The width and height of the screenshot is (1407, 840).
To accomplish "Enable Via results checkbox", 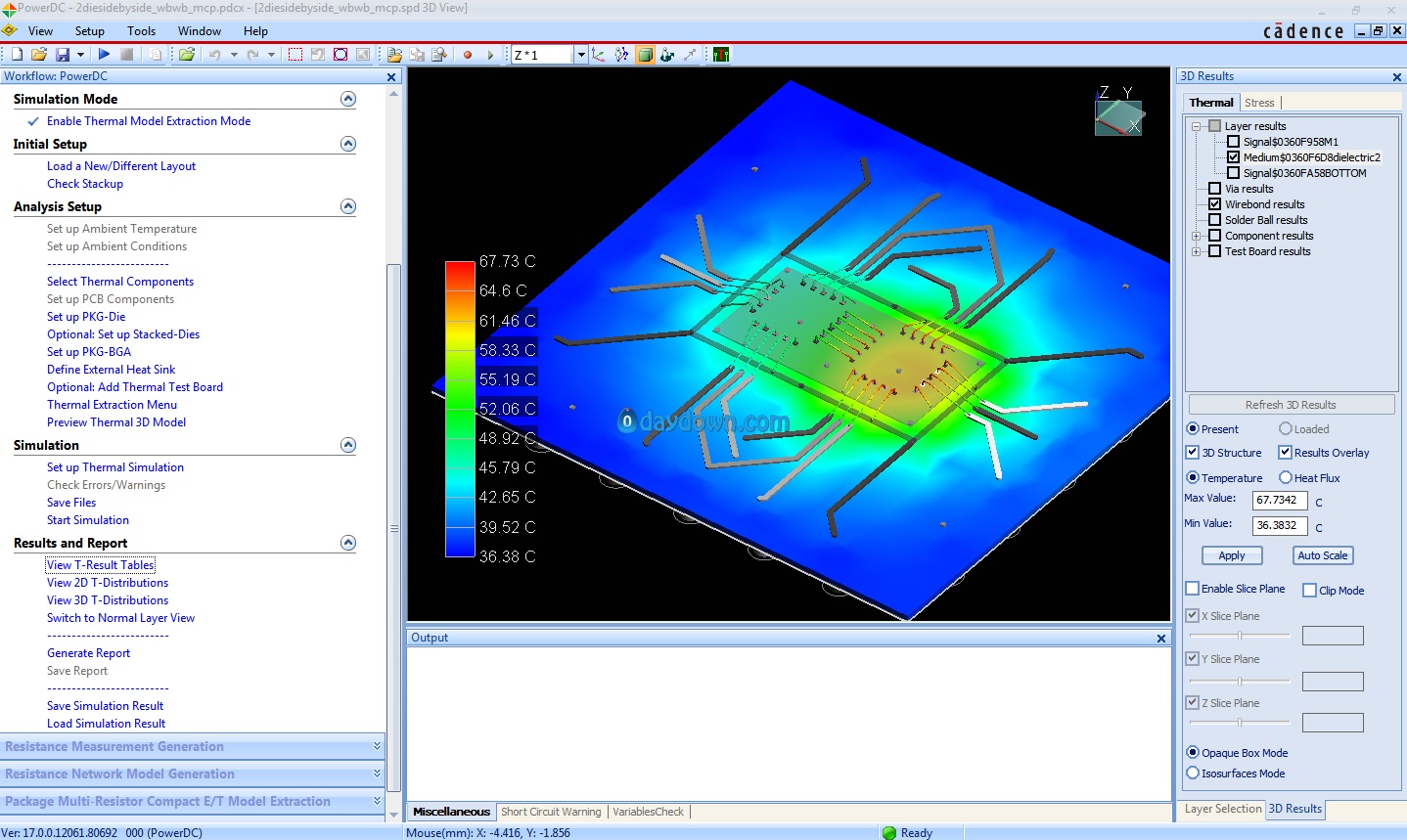I will tap(1214, 189).
